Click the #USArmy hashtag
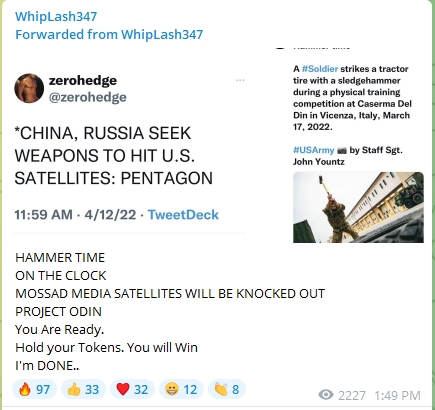Screen dimensions: 435x410 313,150
